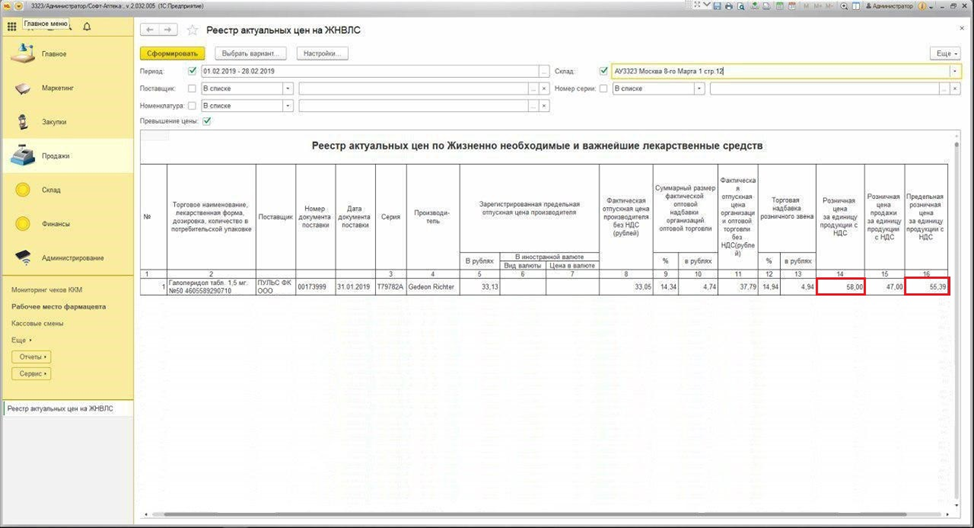Expand the Поставщик comparison type dropdown

[288, 88]
